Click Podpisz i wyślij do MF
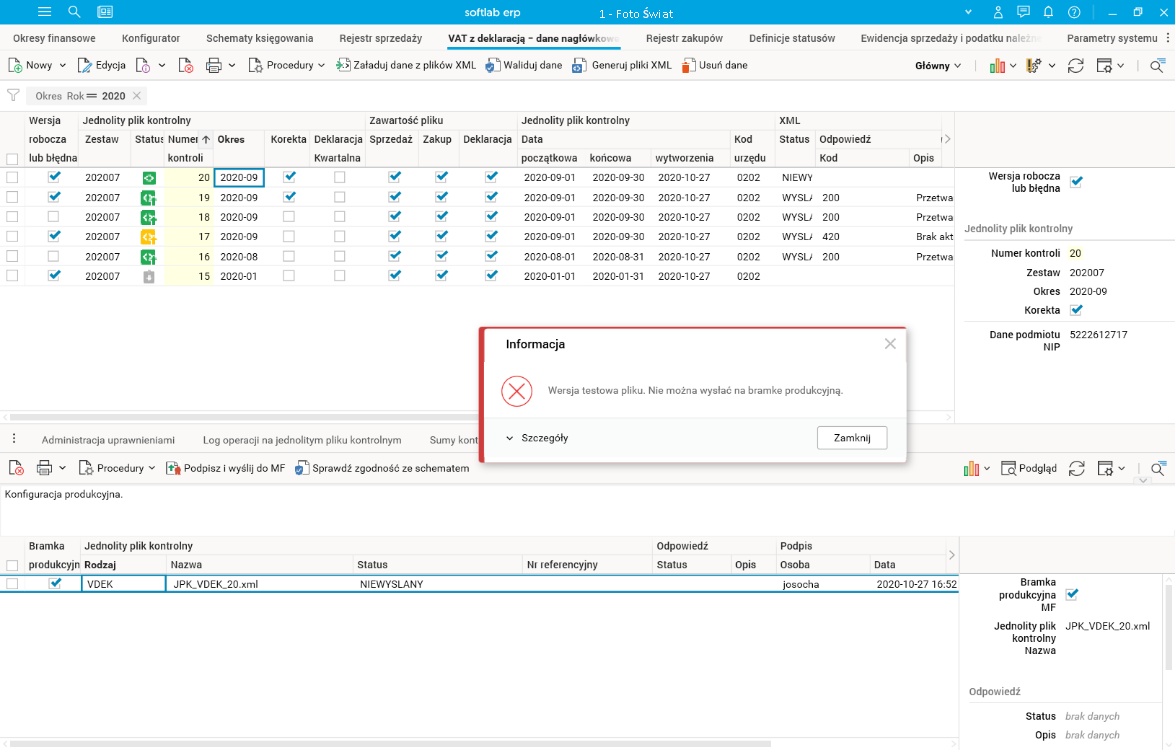Screen dimensions: 1175x750 pos(226,468)
